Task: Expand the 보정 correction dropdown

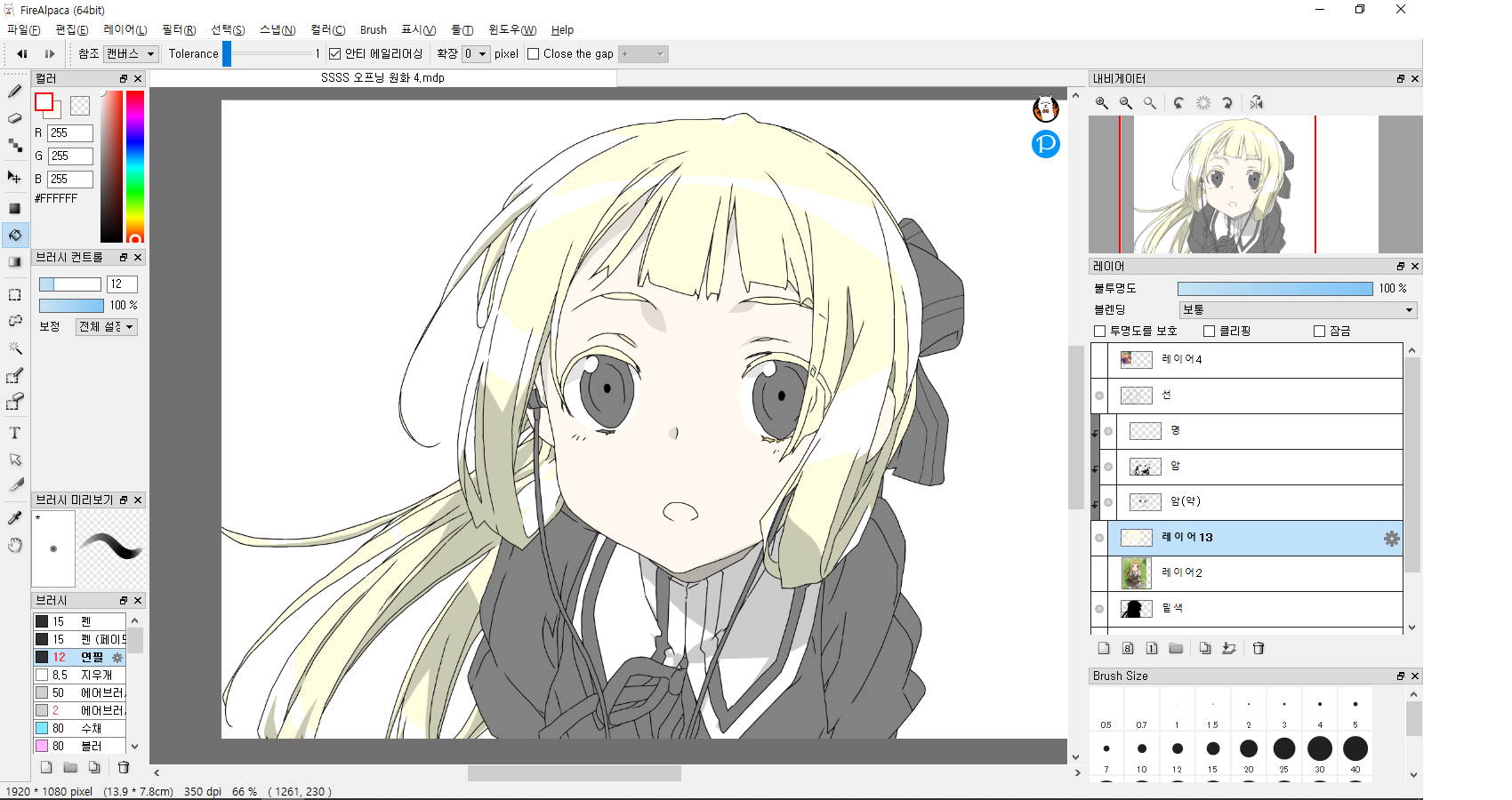Action: (106, 327)
